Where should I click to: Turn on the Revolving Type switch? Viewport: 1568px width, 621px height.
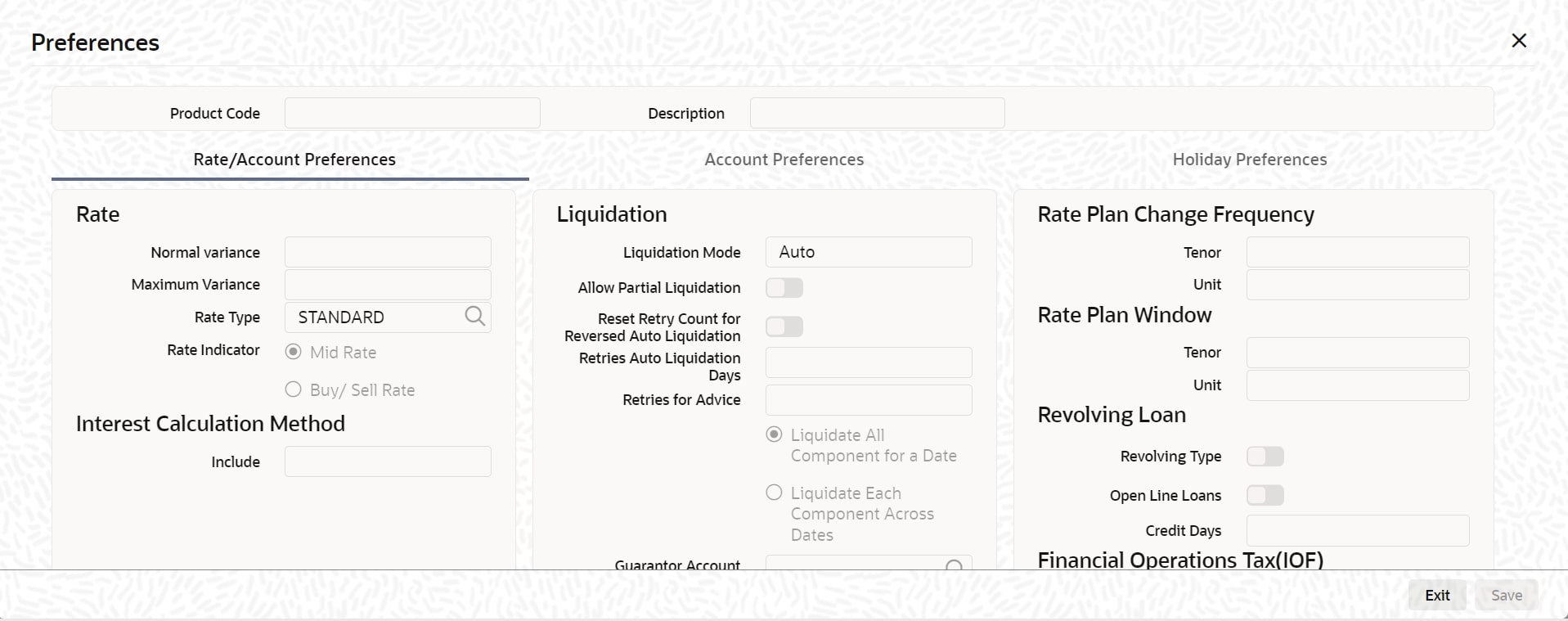(x=1265, y=457)
